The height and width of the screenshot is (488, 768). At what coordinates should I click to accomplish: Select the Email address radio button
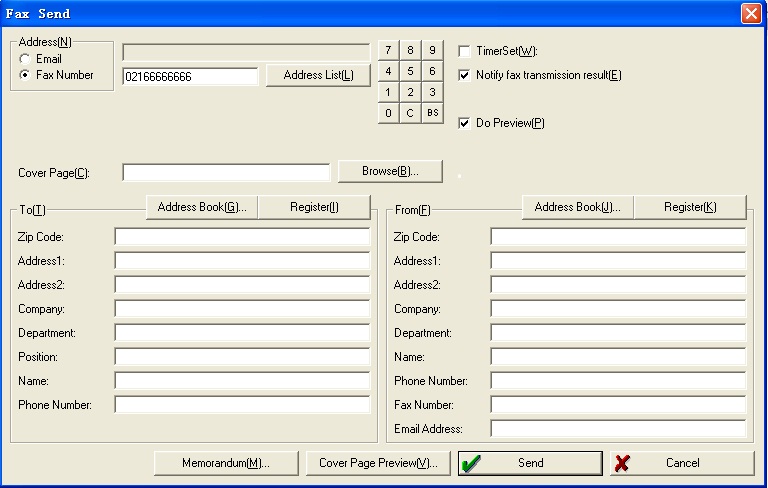pos(25,60)
